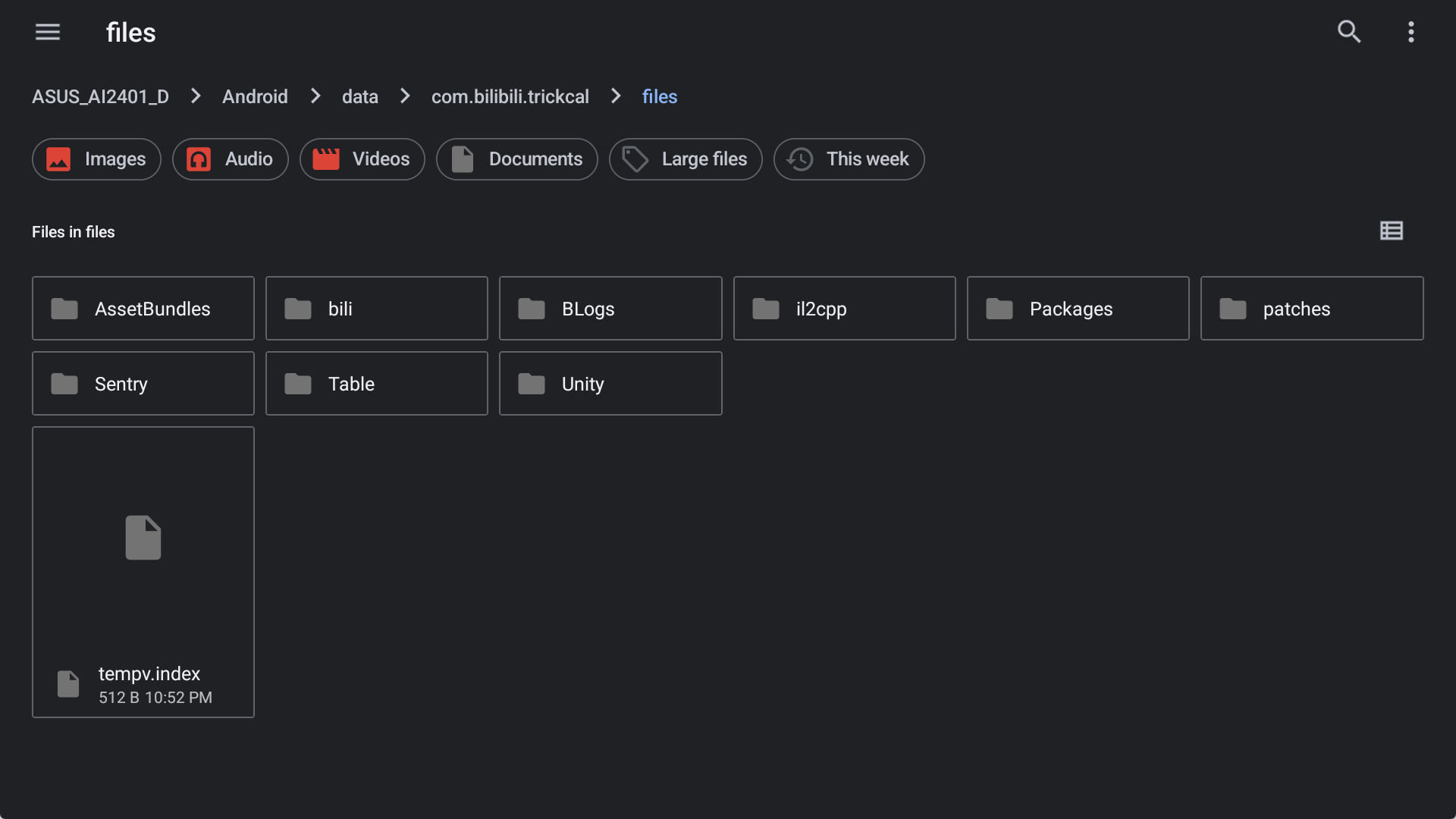Select the tempv.index file thumbnail

(143, 538)
